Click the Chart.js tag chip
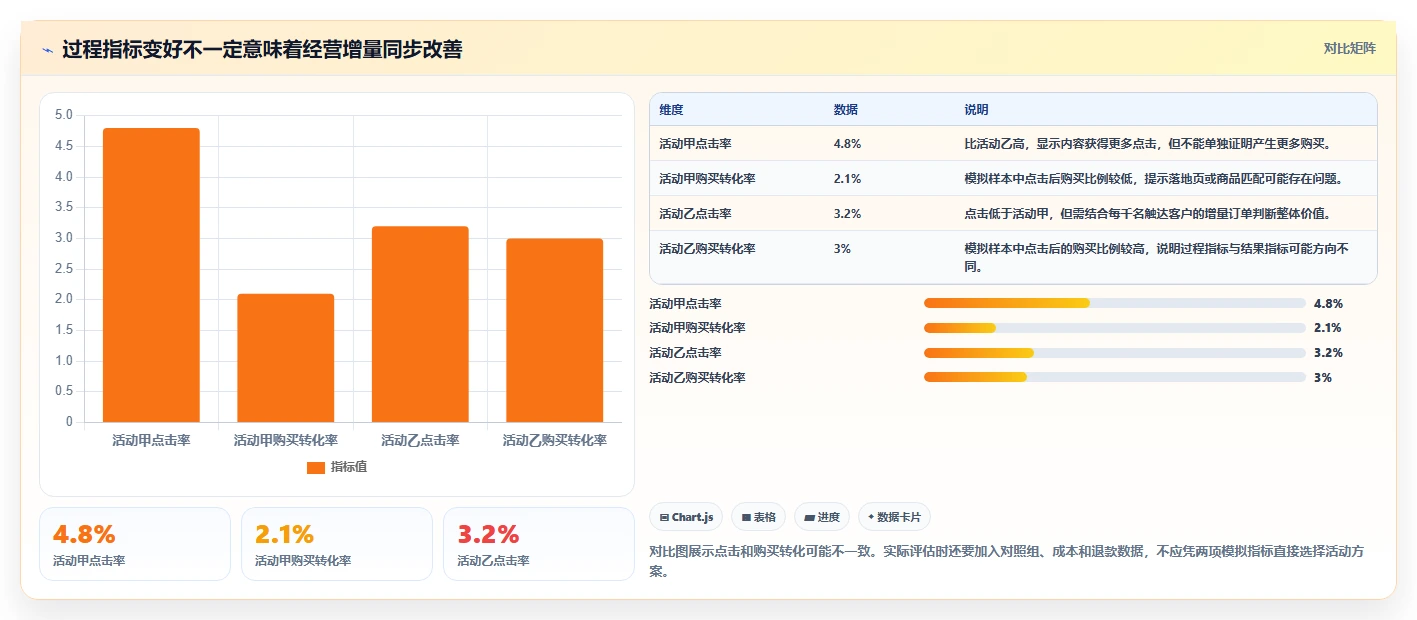This screenshot has width=1417, height=620. tap(686, 517)
